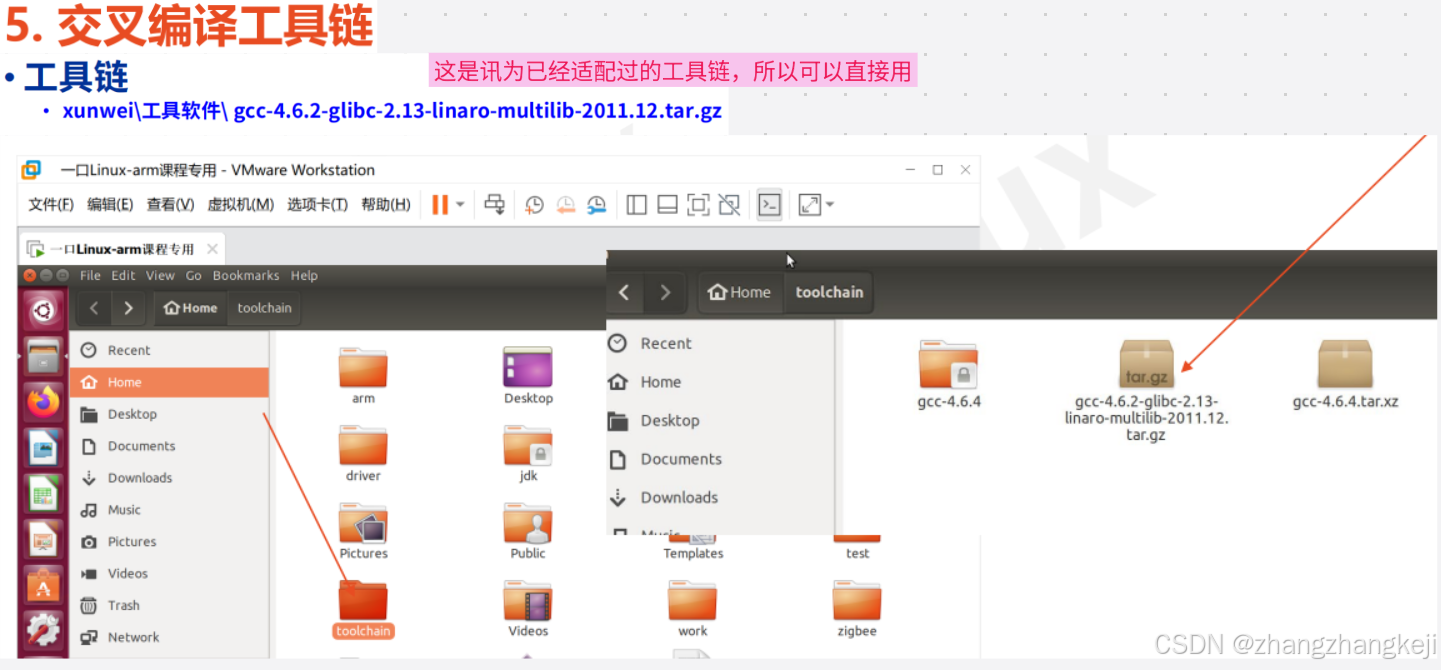This screenshot has height=670, width=1441.
Task: Open the 查看(V) menu
Action: [170, 204]
